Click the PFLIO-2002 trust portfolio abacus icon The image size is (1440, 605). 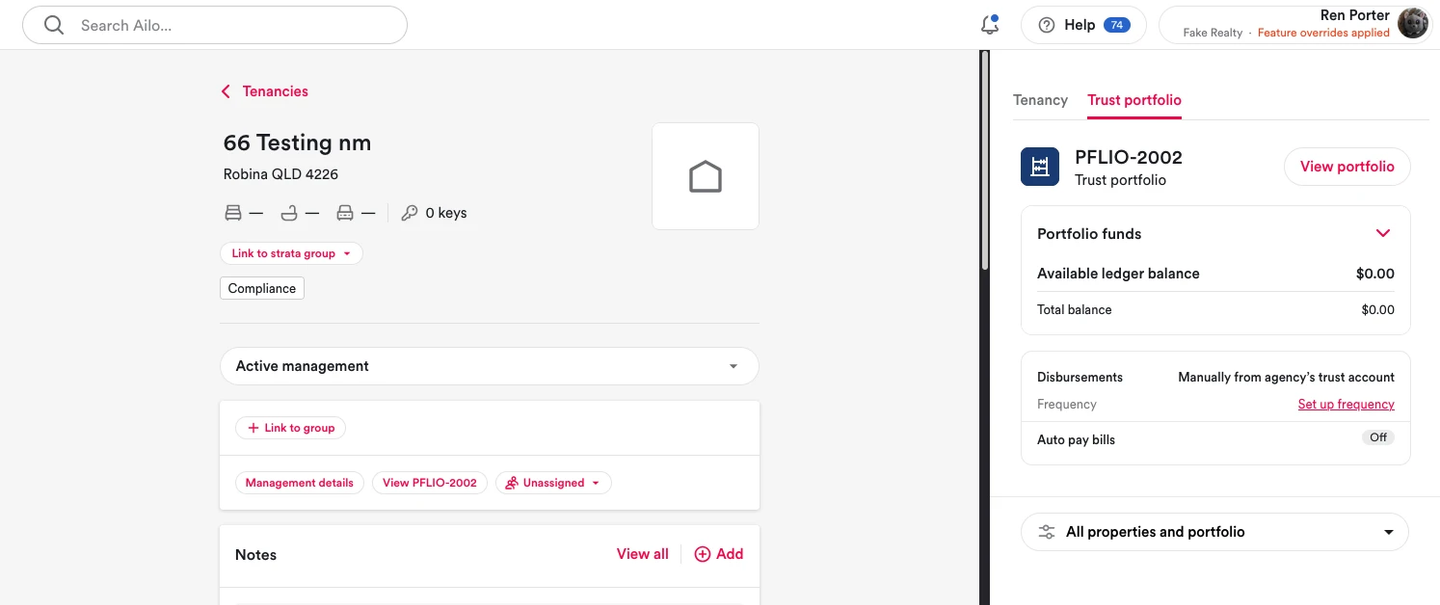click(x=1040, y=167)
